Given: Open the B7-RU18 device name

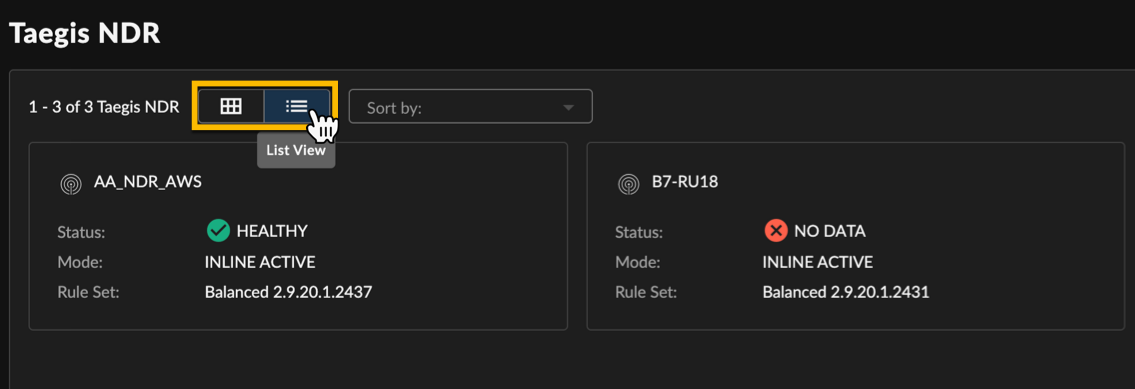Looking at the screenshot, I should 685,183.
